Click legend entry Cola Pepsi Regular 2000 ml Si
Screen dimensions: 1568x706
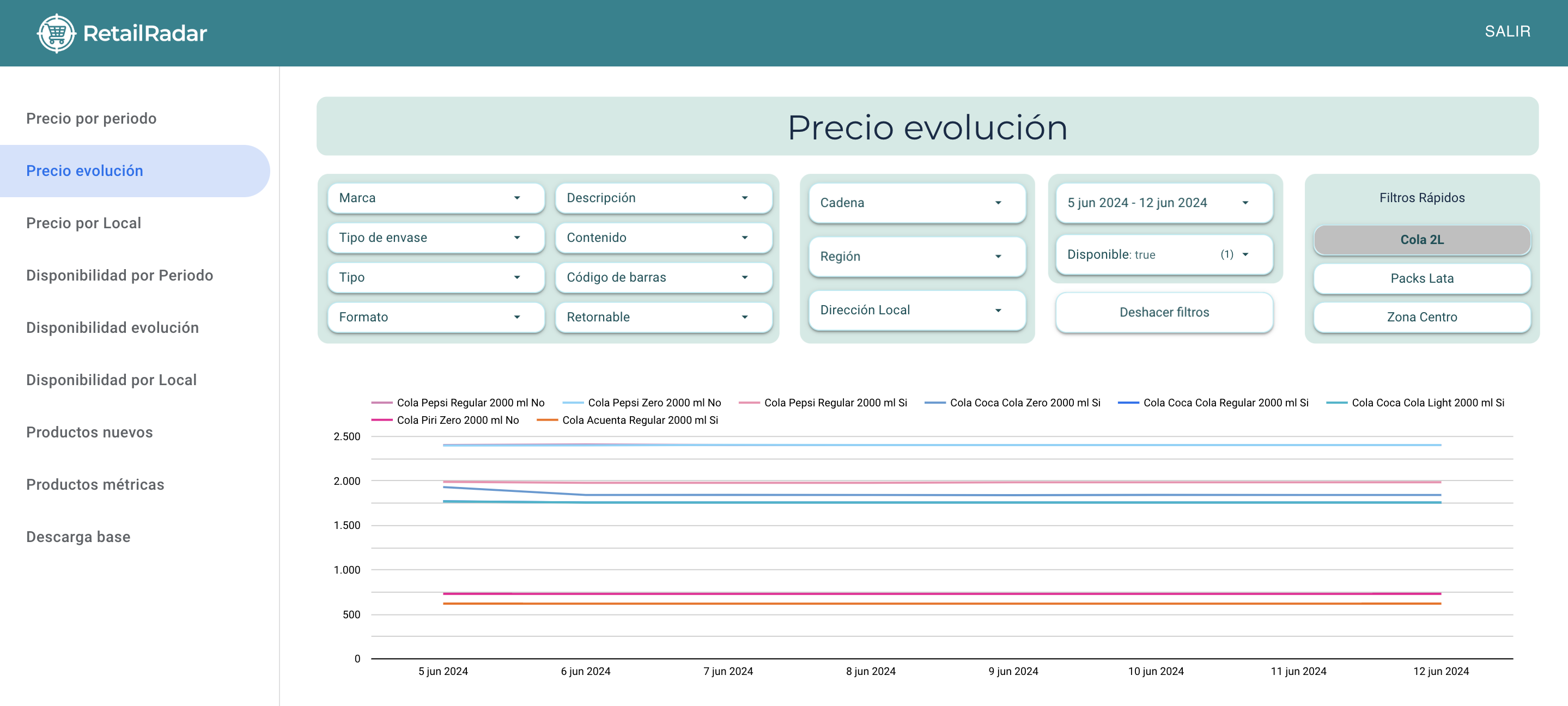(x=823, y=403)
